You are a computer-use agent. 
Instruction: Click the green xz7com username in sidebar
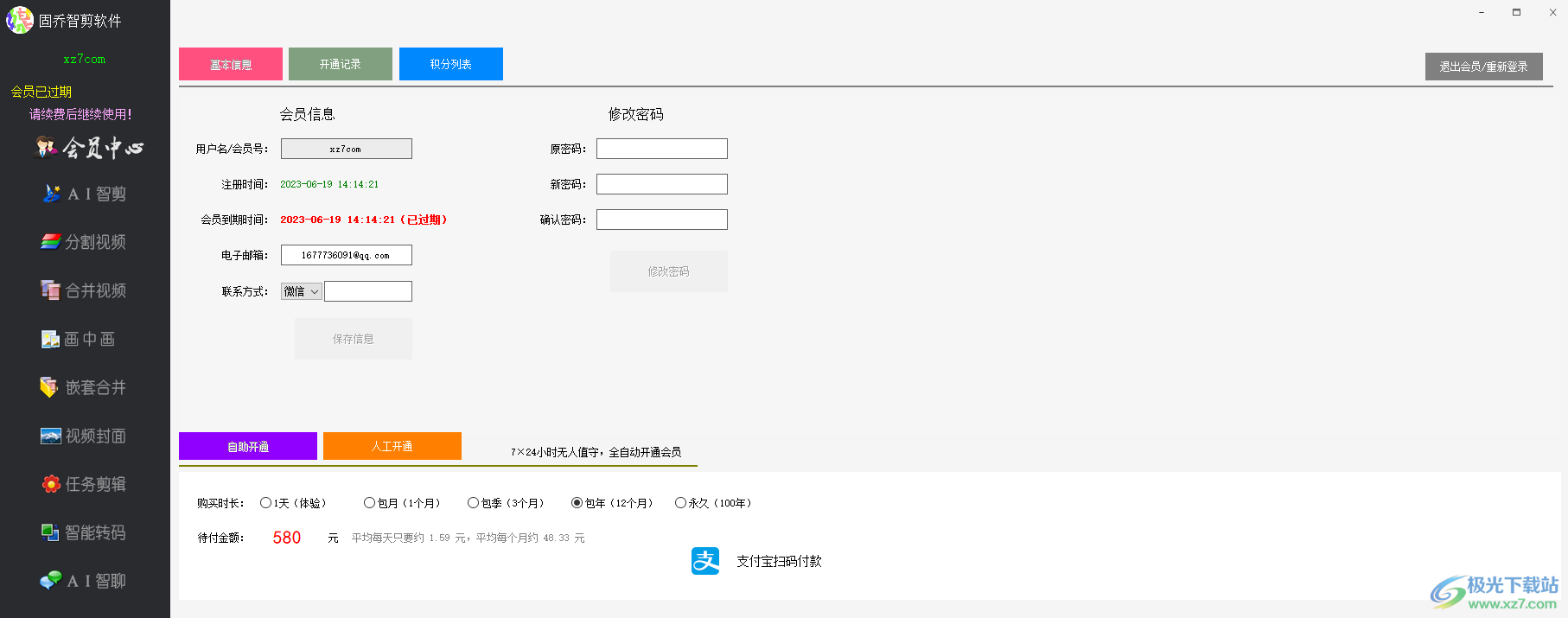click(85, 60)
